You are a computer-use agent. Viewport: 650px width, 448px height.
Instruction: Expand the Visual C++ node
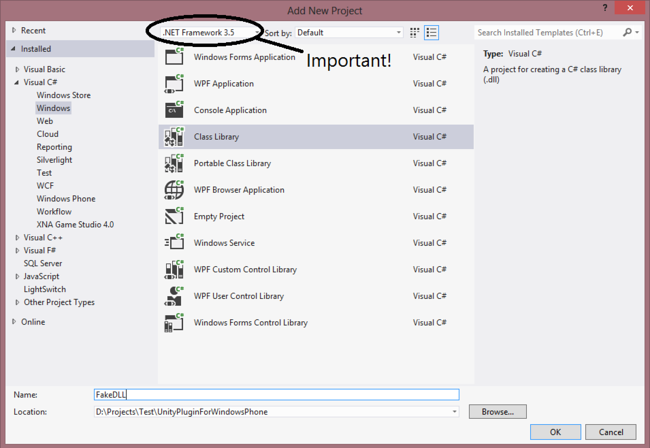(17, 237)
